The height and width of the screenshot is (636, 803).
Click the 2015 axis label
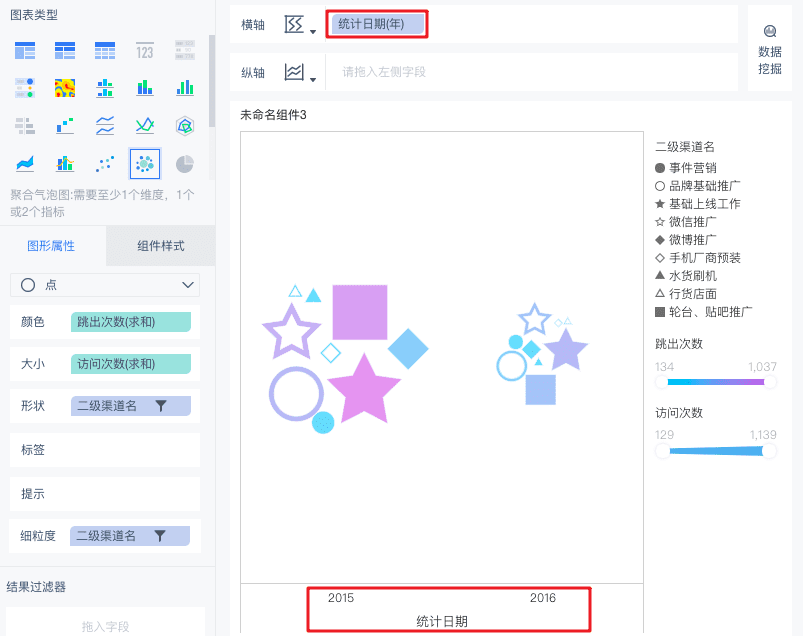click(x=341, y=598)
